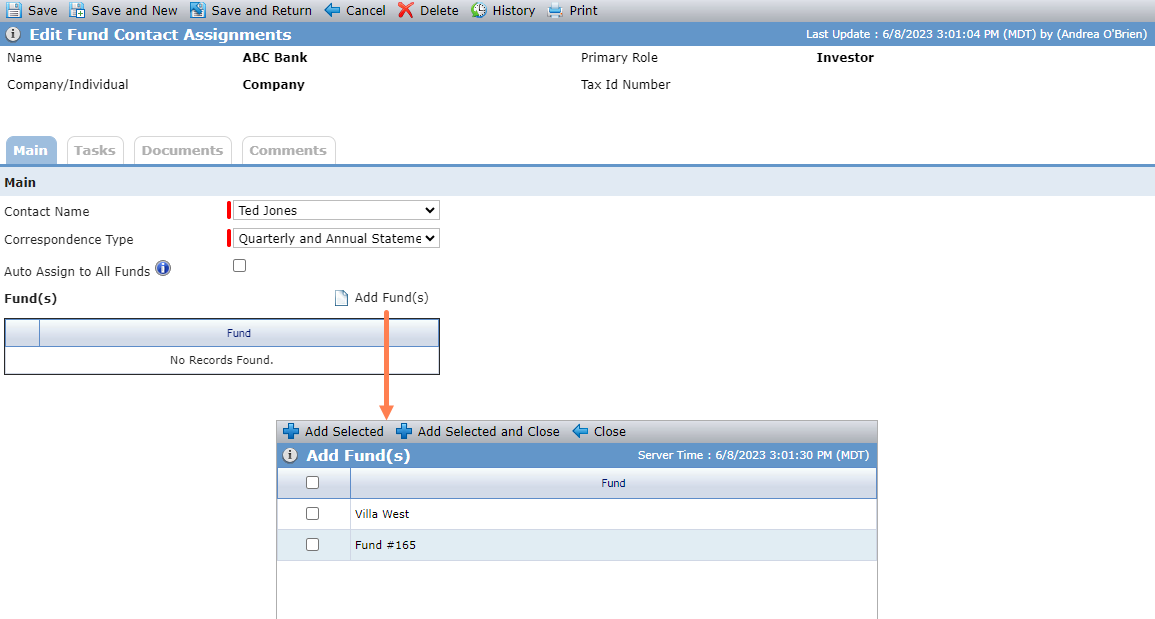Click the Cancel blue arrow icon
Screen dimensions: 1155x619
pos(332,10)
